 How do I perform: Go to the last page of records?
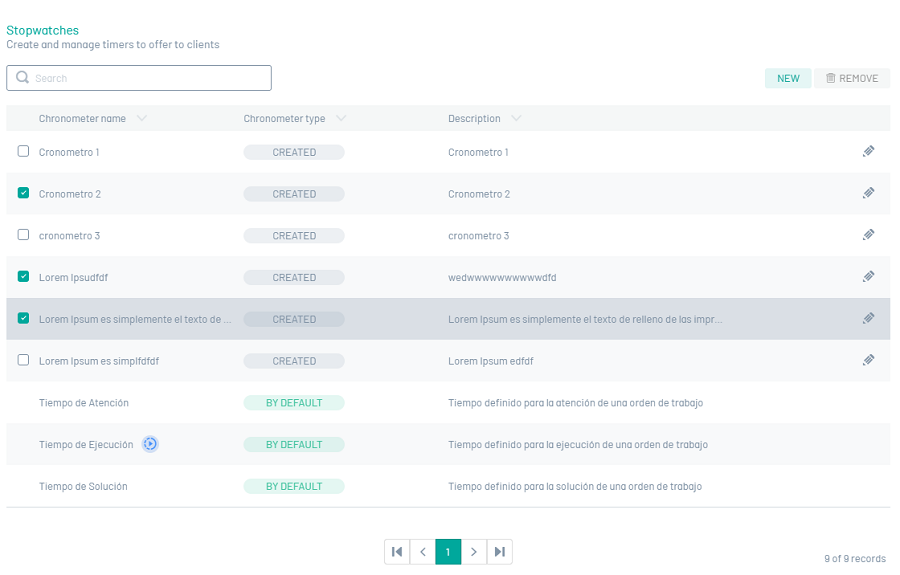[x=500, y=552]
